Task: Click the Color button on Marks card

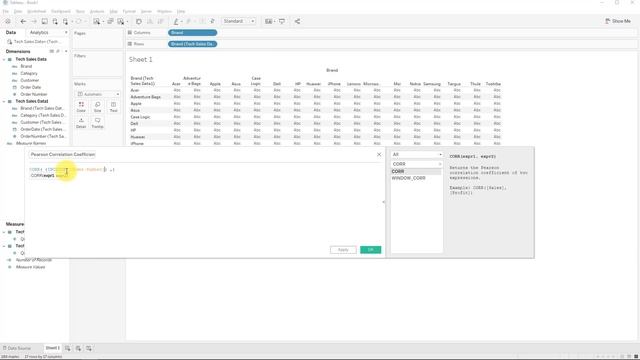Action: tap(81, 107)
